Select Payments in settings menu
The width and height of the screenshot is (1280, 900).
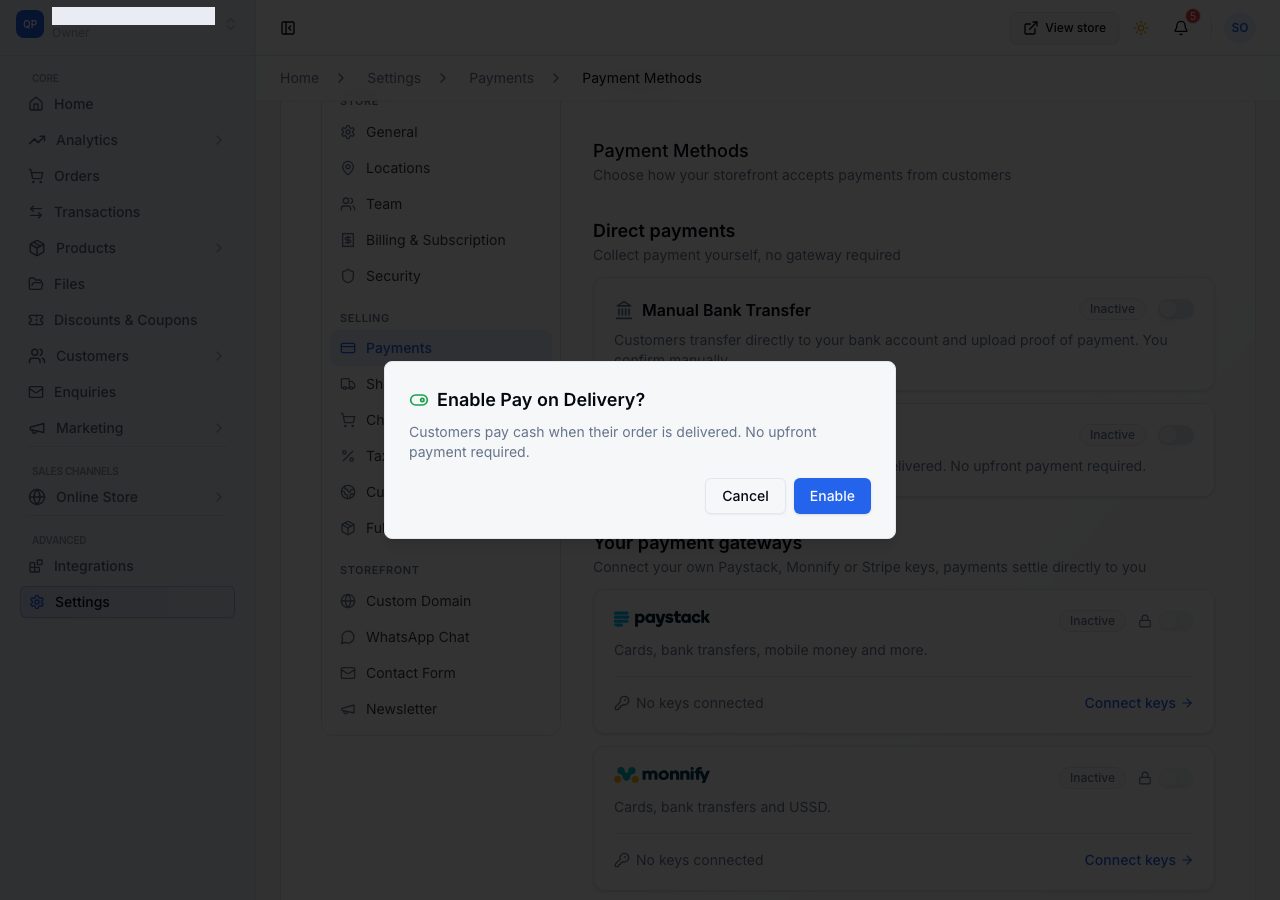pos(441,348)
